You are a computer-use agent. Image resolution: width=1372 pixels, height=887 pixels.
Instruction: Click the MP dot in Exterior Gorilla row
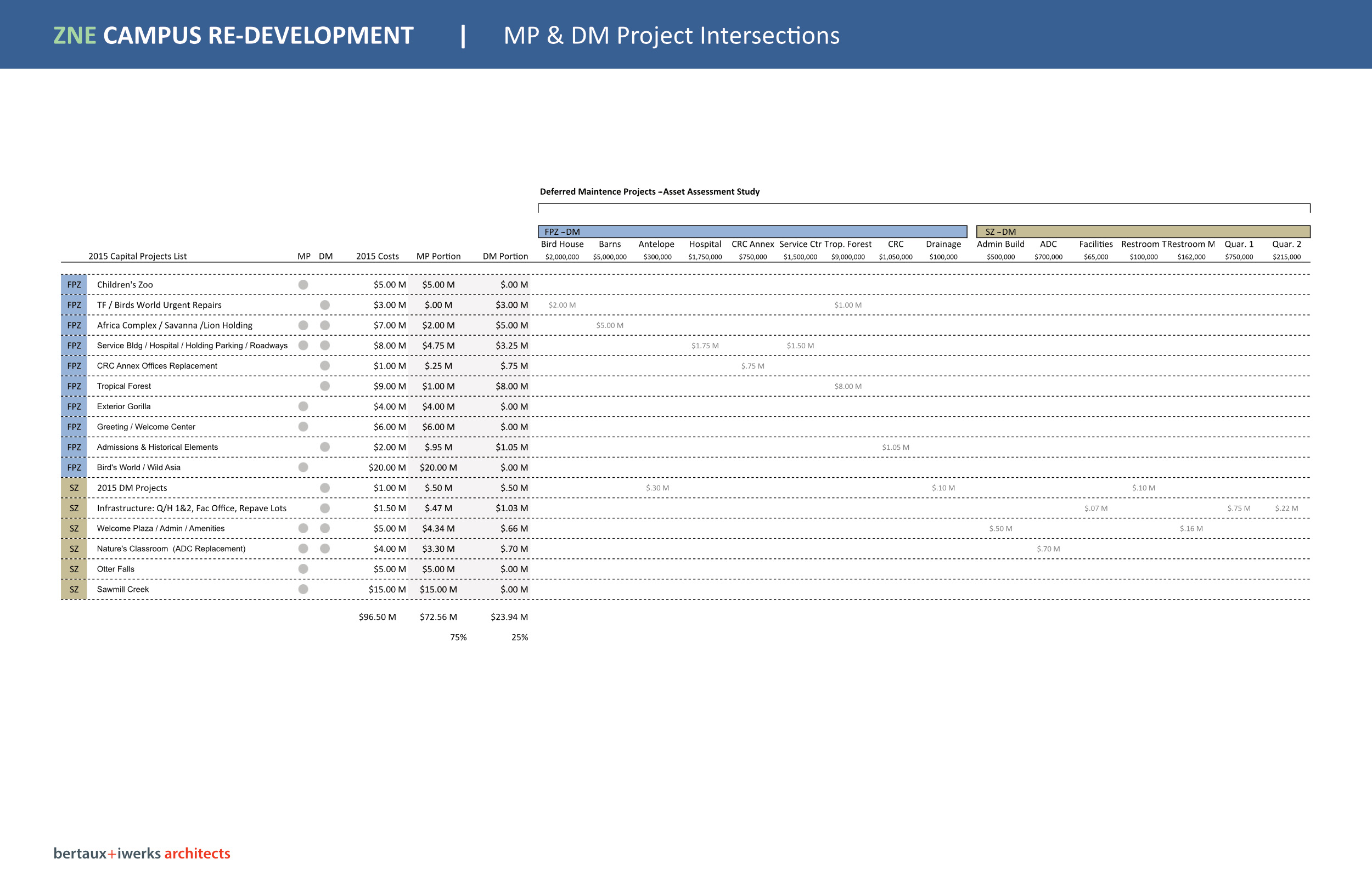click(303, 406)
